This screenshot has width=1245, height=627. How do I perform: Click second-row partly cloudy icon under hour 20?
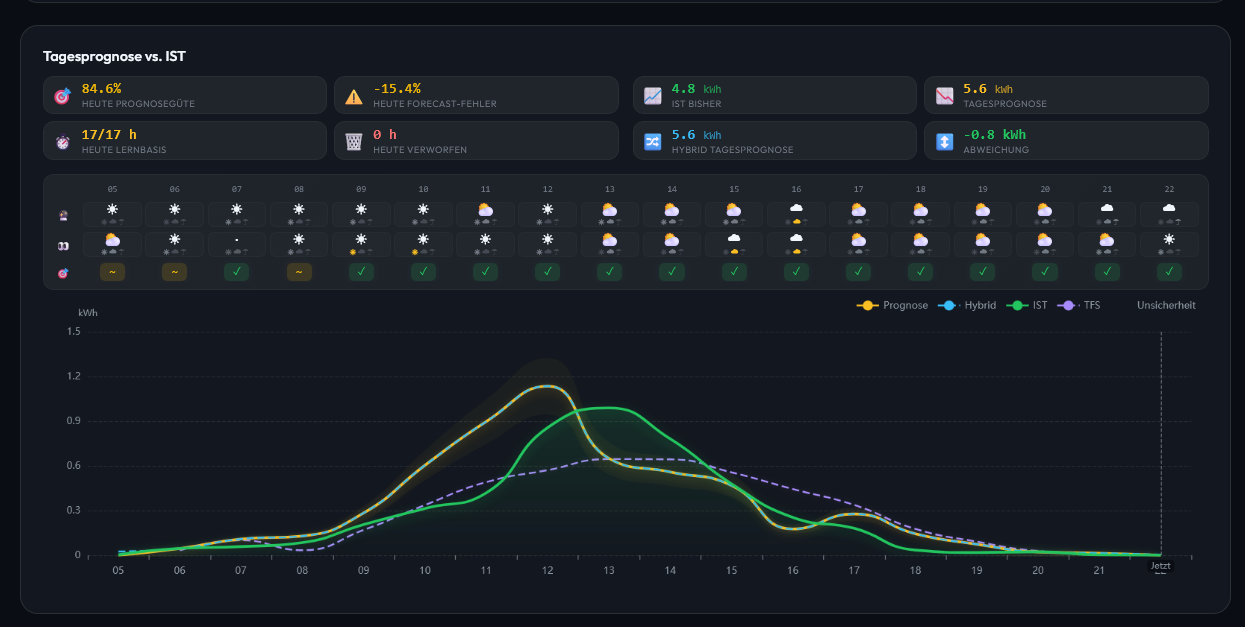1045,239
